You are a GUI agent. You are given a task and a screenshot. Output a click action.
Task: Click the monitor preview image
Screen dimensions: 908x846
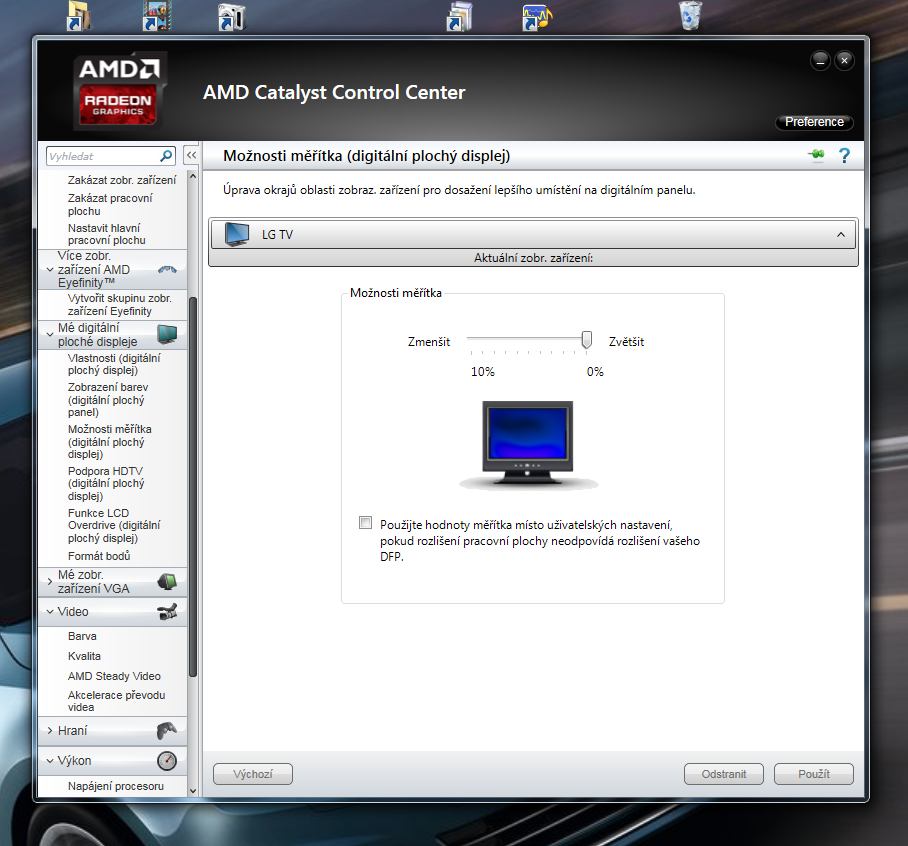[528, 444]
